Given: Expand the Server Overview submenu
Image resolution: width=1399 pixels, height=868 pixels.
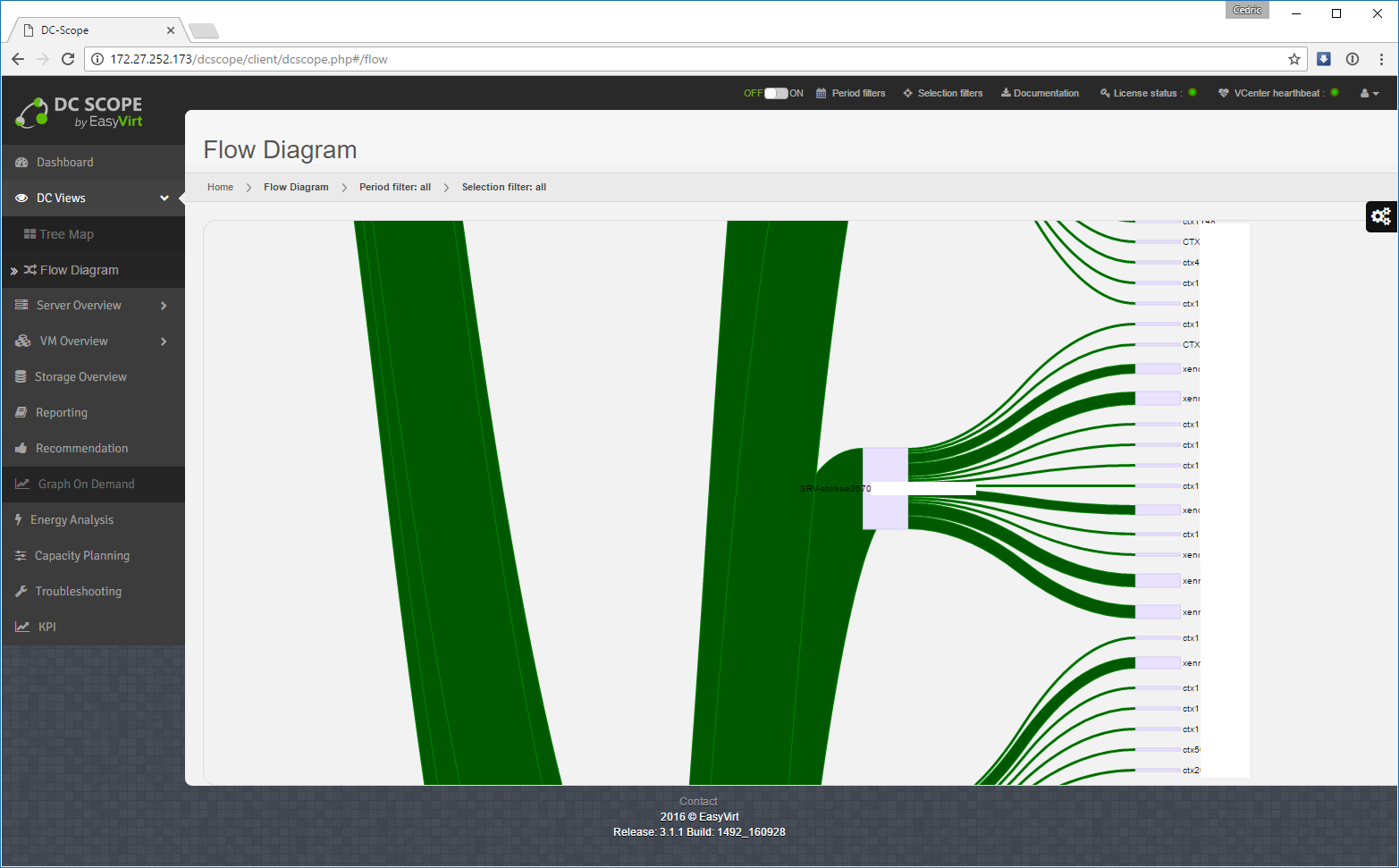Looking at the screenshot, I should [x=164, y=306].
